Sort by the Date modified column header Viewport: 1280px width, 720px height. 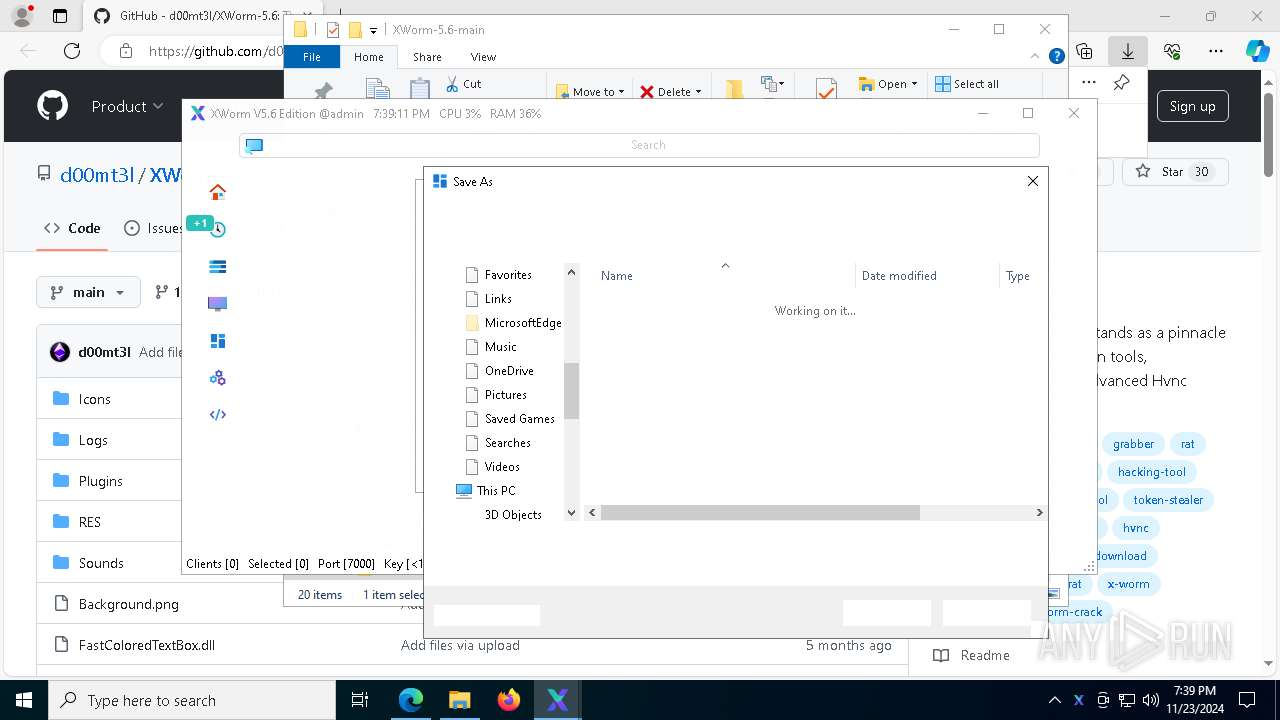point(899,276)
